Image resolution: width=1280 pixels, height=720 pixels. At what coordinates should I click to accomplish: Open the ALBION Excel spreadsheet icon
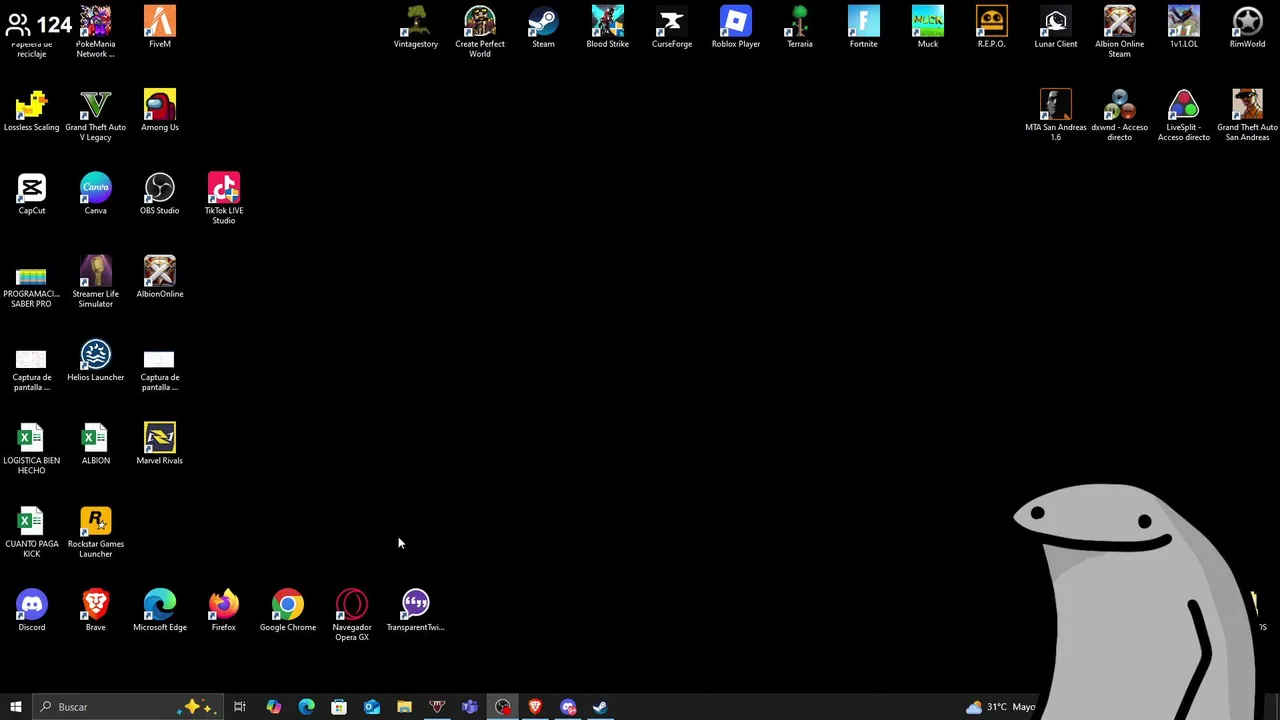[96, 444]
